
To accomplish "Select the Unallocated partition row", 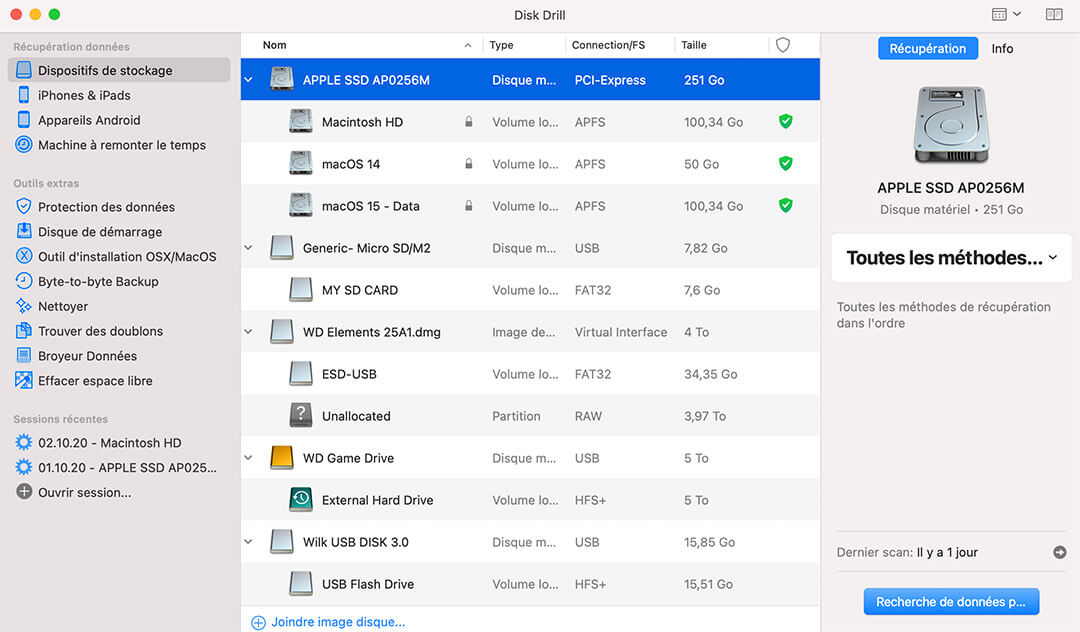I will [x=530, y=416].
